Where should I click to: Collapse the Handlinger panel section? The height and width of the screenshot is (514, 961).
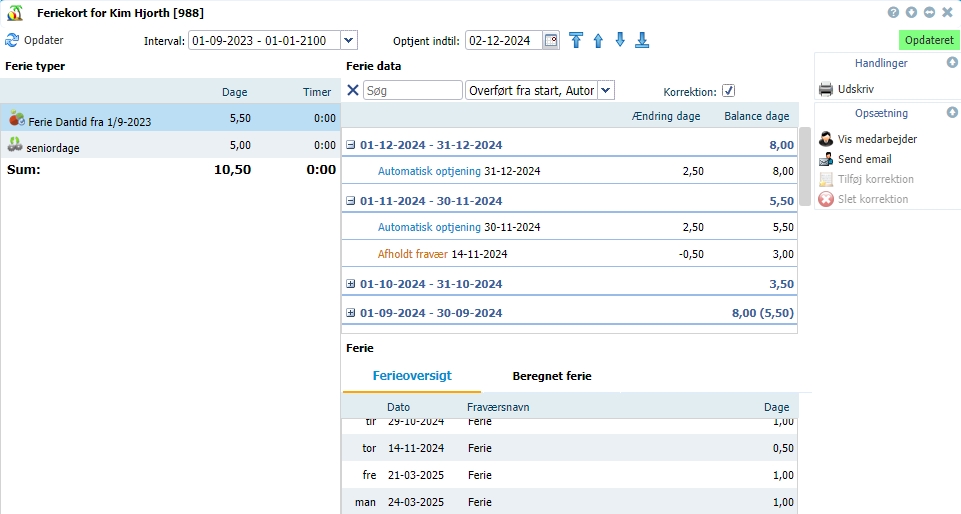(x=952, y=63)
